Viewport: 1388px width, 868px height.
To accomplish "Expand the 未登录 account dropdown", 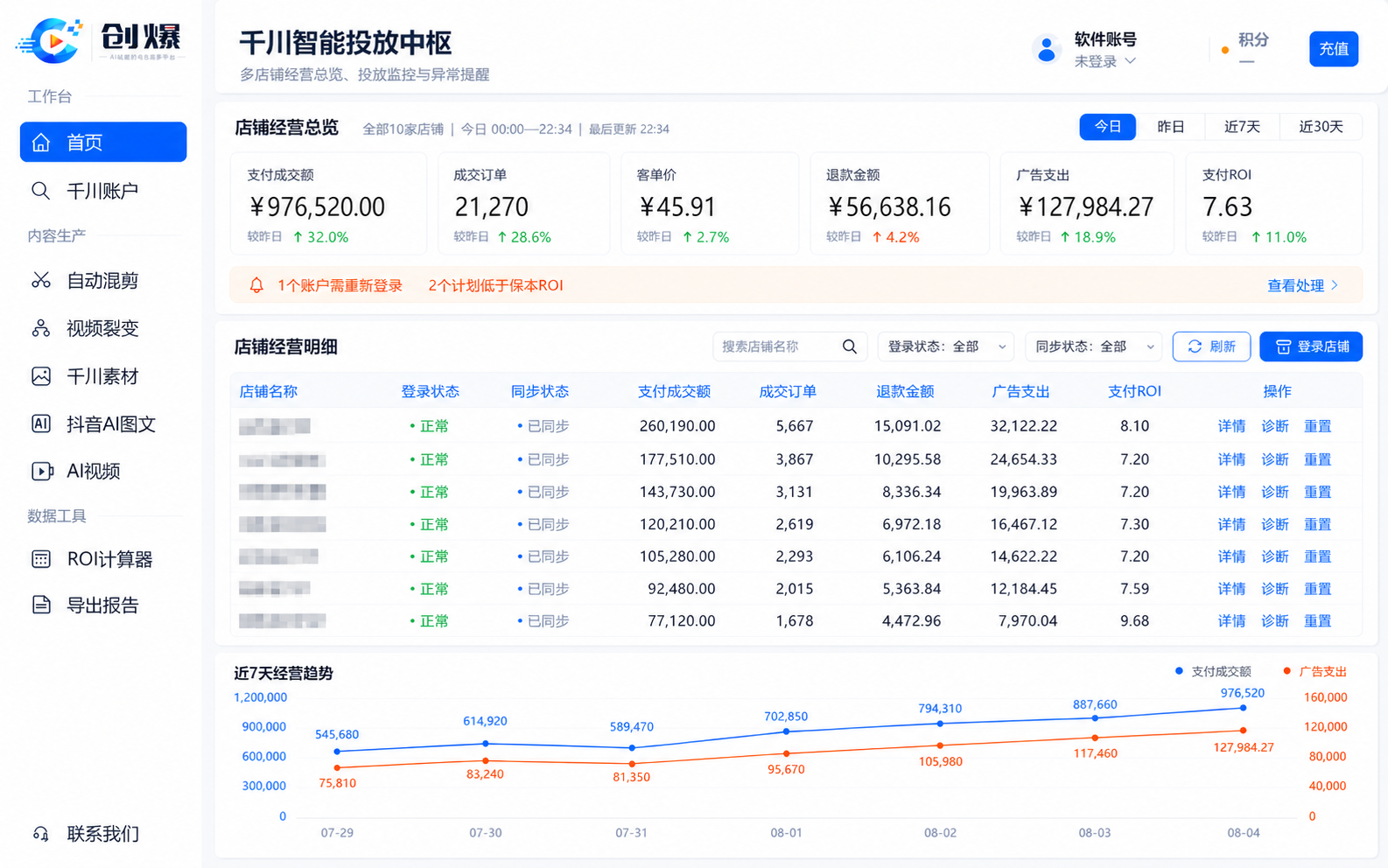I will point(1105,61).
